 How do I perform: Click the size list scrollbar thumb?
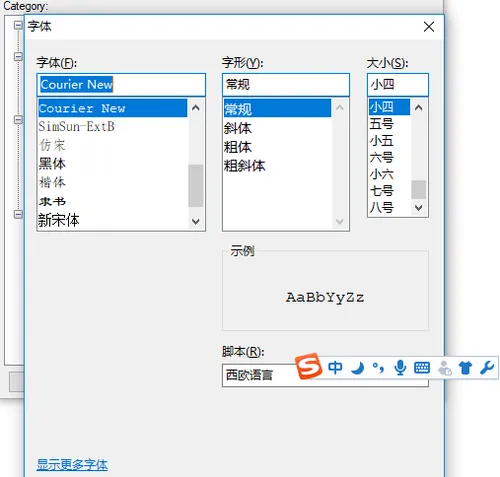pyautogui.click(x=419, y=189)
